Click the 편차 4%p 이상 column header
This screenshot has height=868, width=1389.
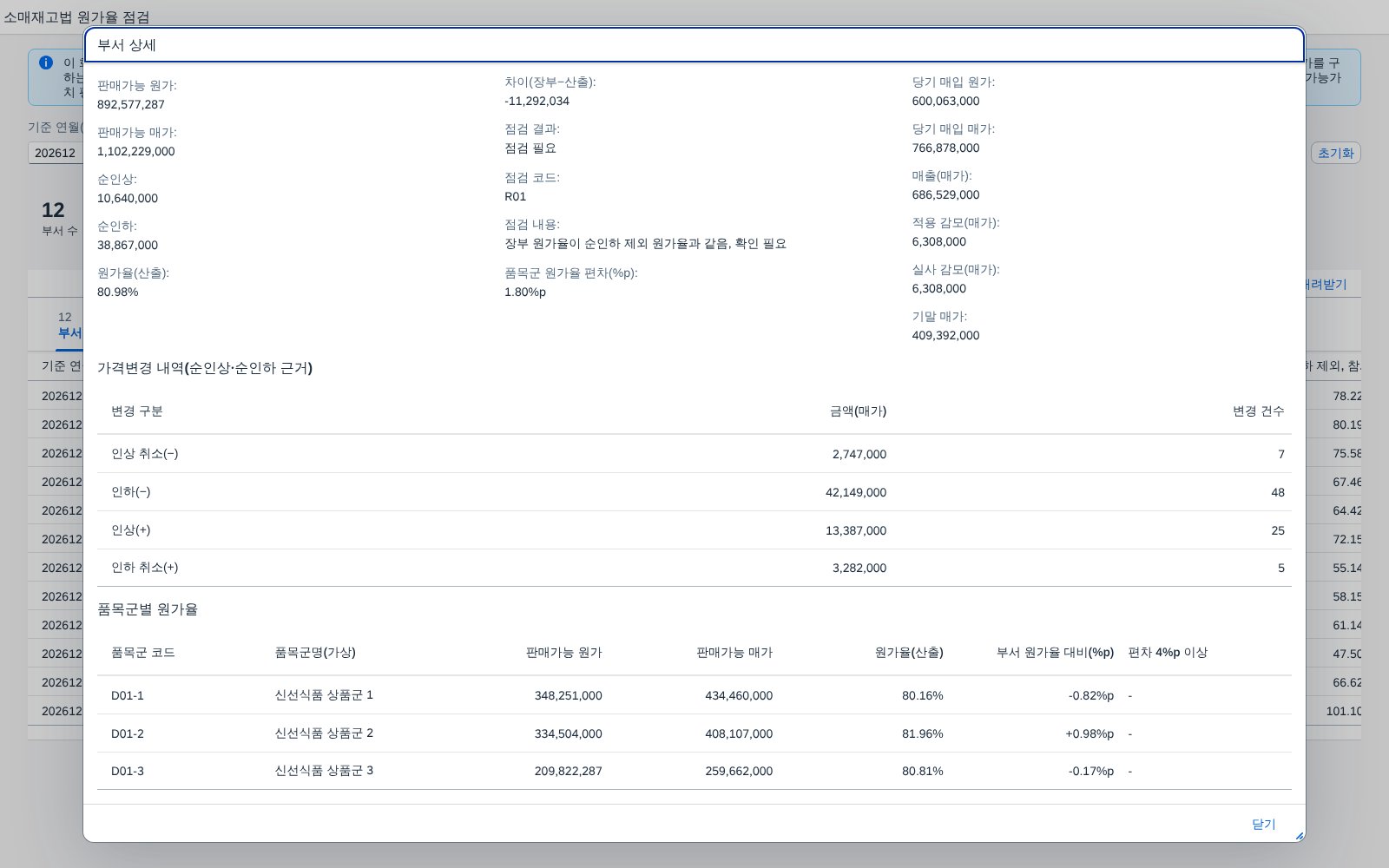click(1168, 653)
